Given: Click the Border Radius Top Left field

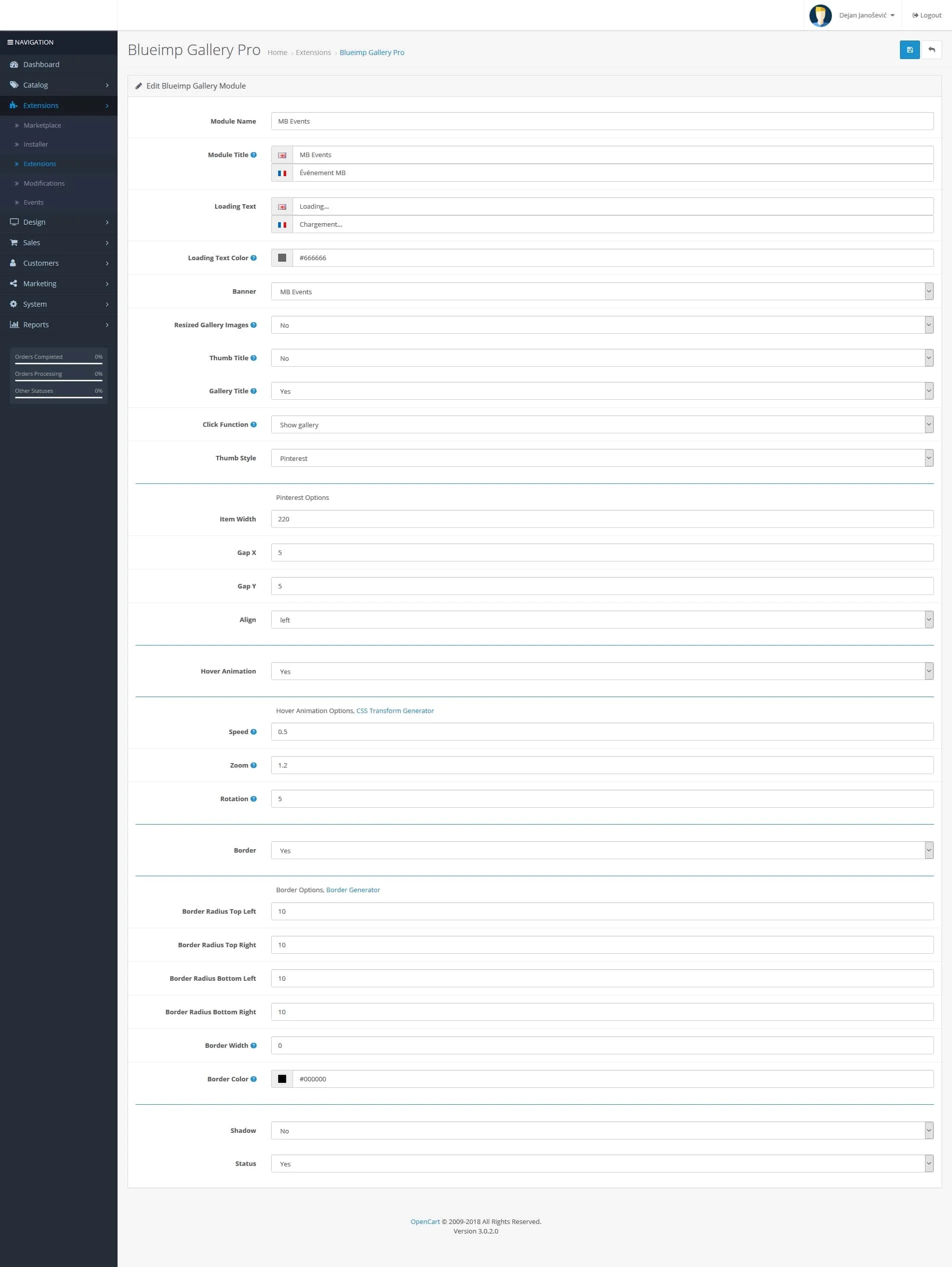Looking at the screenshot, I should pyautogui.click(x=602, y=912).
